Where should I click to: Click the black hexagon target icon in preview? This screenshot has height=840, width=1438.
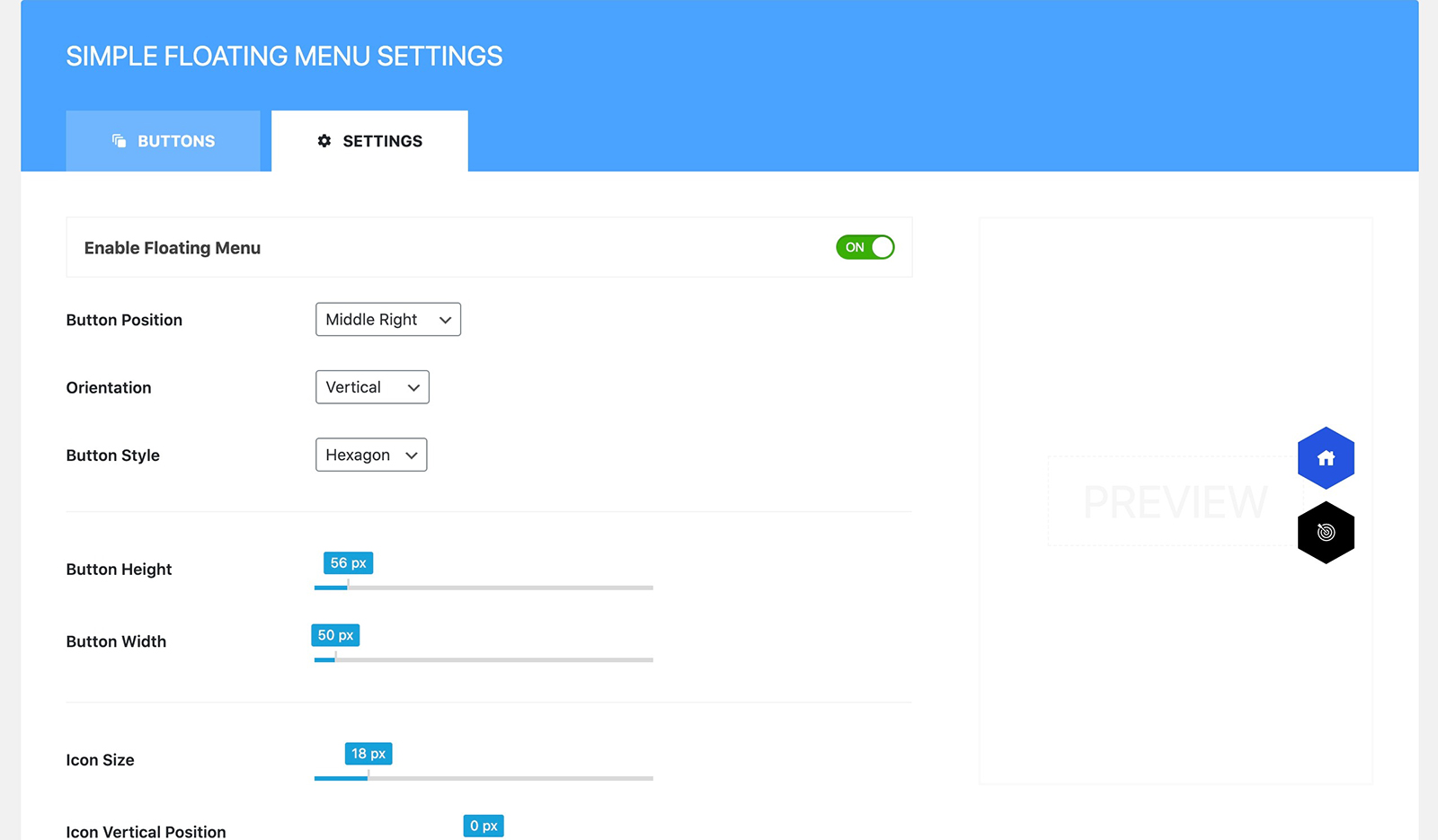pos(1326,533)
